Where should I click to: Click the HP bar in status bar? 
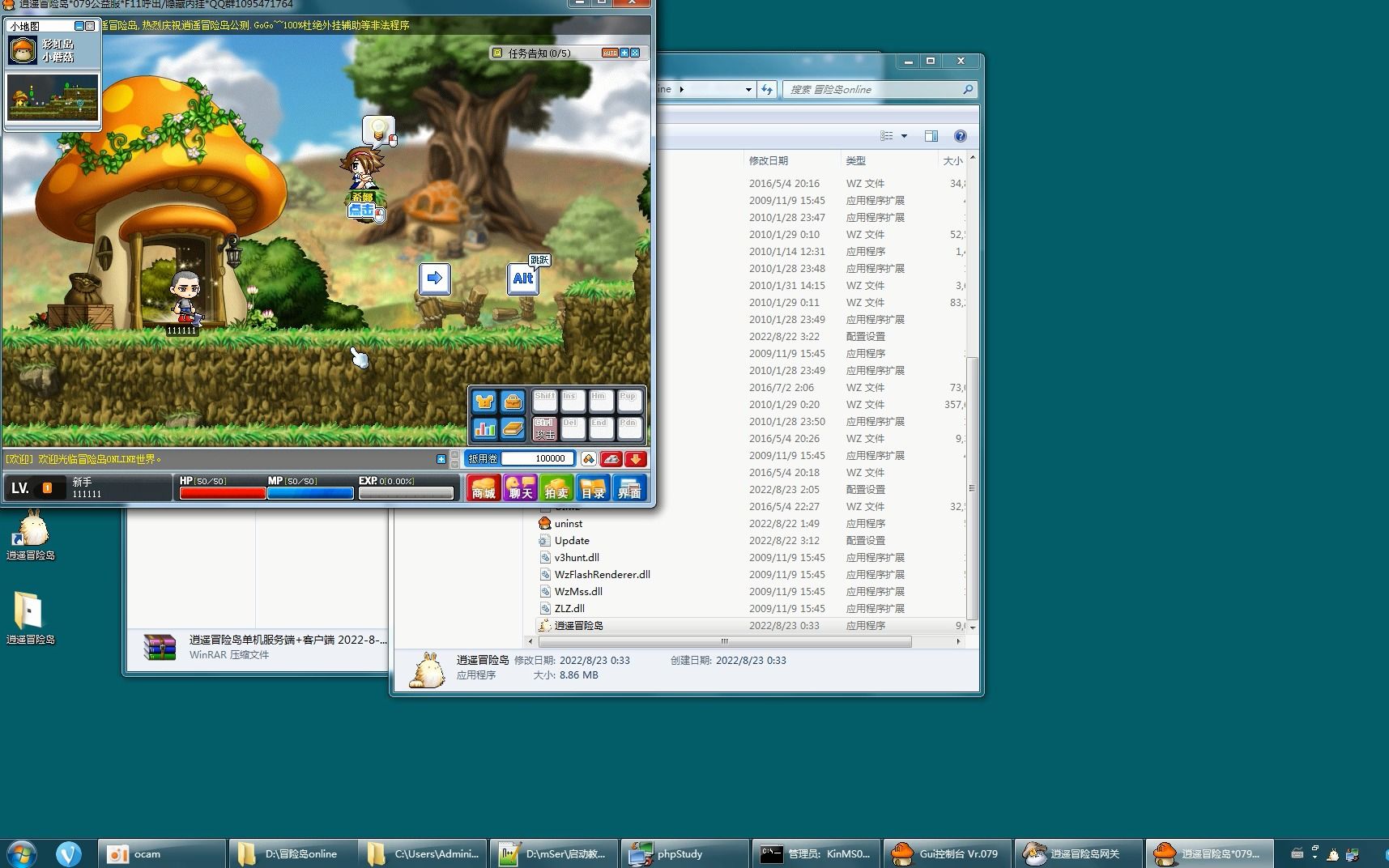pos(223,493)
